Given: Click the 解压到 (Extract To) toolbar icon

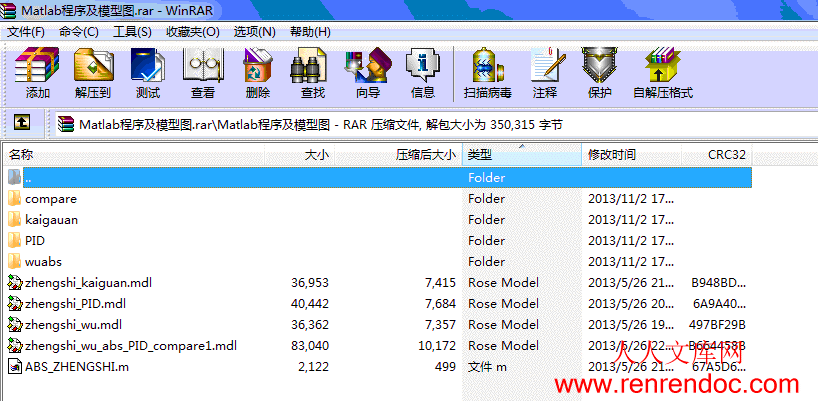Looking at the screenshot, I should coord(94,65).
